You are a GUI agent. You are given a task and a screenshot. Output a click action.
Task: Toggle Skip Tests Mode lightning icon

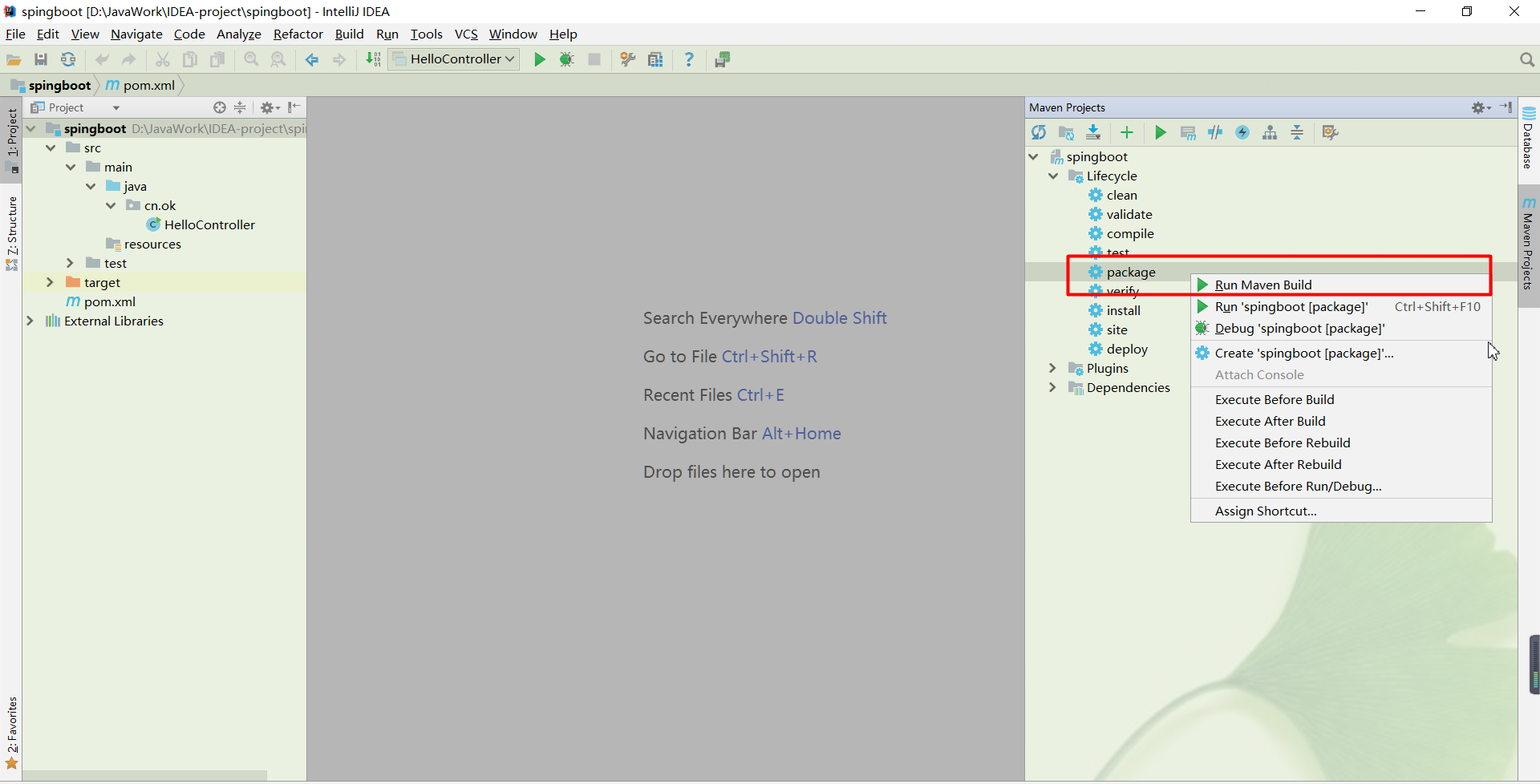pyautogui.click(x=1242, y=132)
